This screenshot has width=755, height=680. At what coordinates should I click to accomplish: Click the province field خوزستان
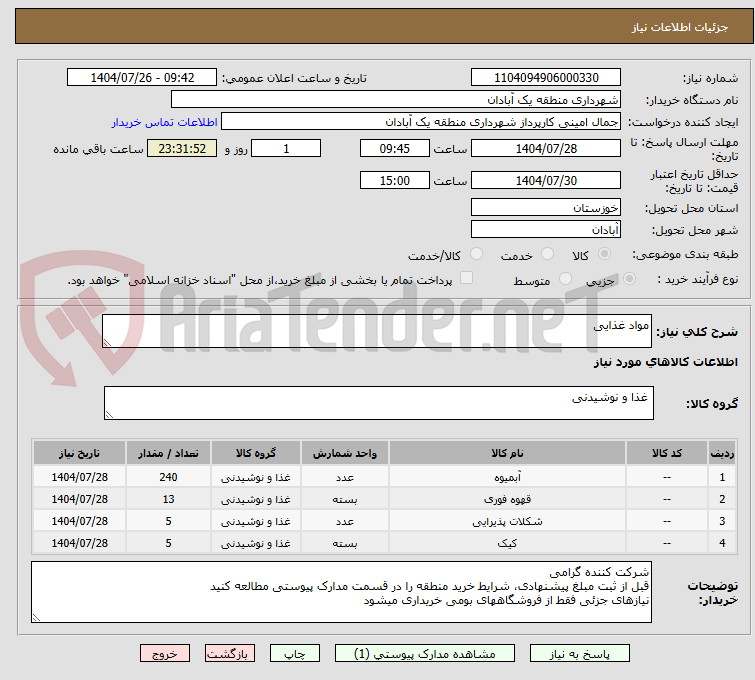(x=546, y=208)
